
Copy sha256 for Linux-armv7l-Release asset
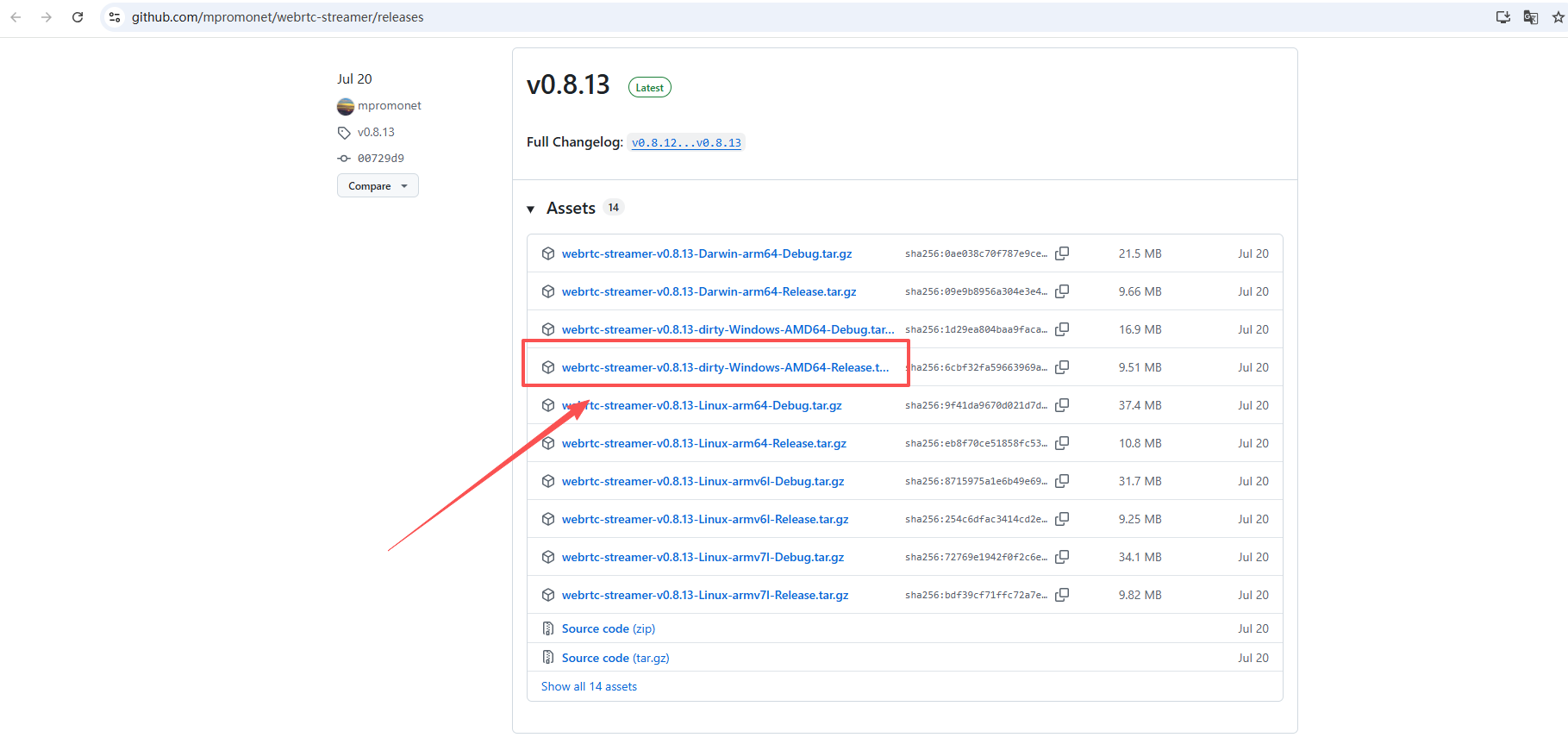[x=1062, y=595]
